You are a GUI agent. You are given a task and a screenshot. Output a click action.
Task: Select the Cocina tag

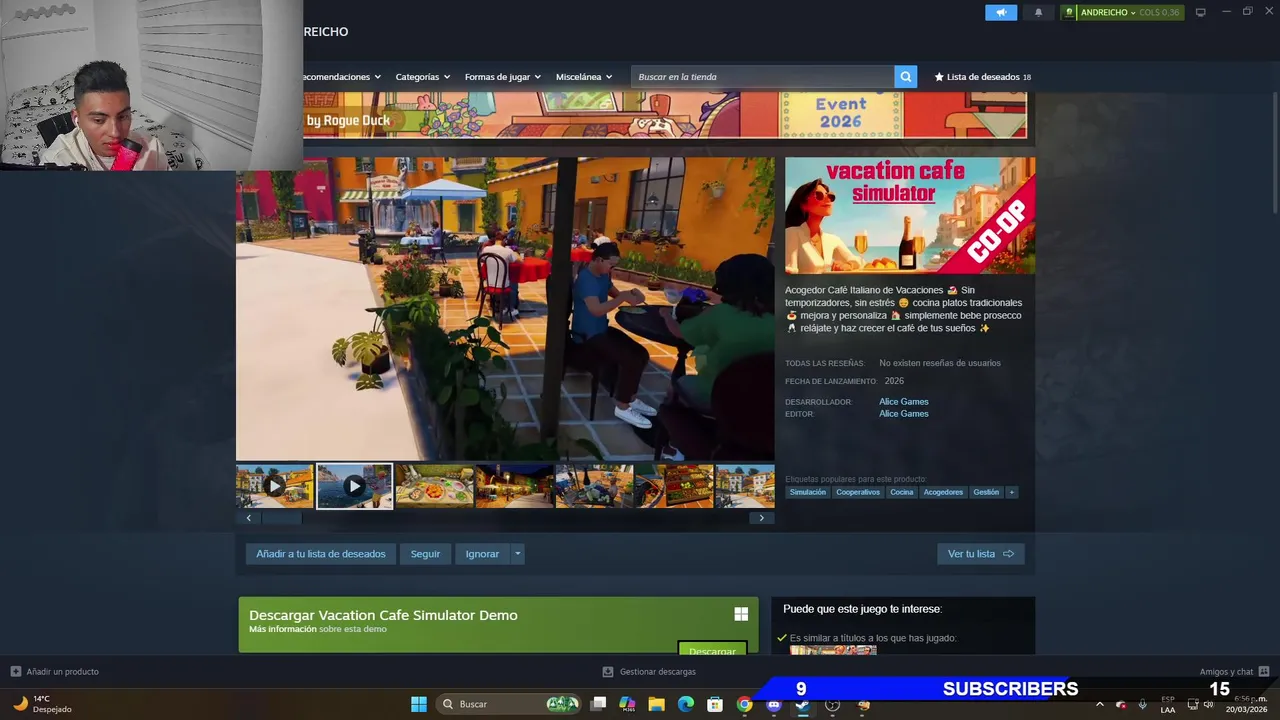pos(902,492)
